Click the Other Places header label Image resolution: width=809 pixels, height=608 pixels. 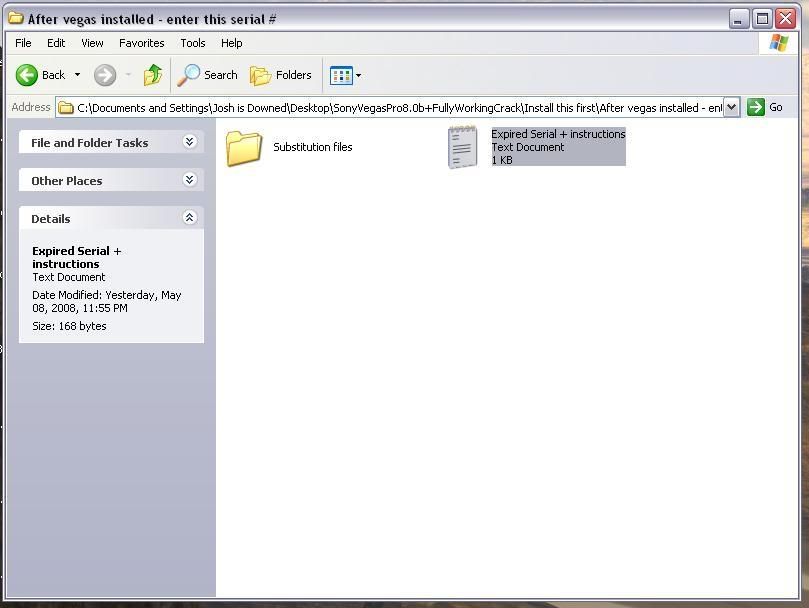[x=67, y=181]
